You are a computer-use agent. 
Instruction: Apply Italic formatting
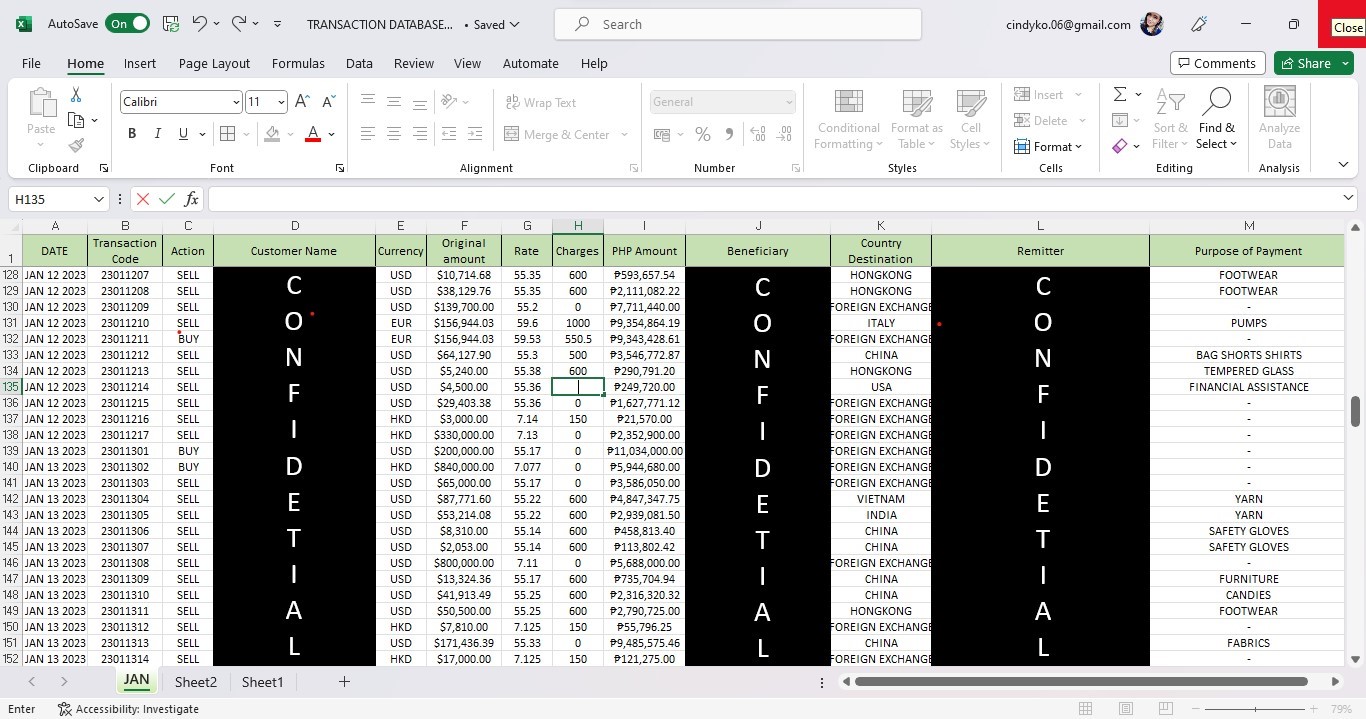[157, 134]
